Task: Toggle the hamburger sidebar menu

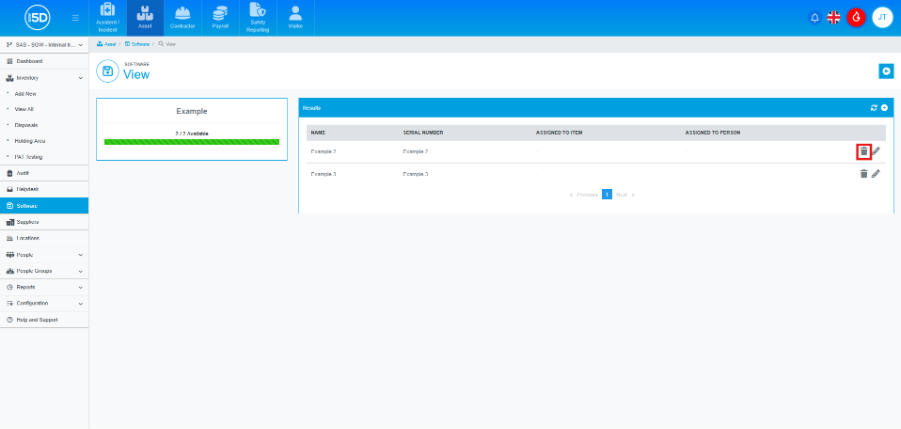Action: coord(75,18)
